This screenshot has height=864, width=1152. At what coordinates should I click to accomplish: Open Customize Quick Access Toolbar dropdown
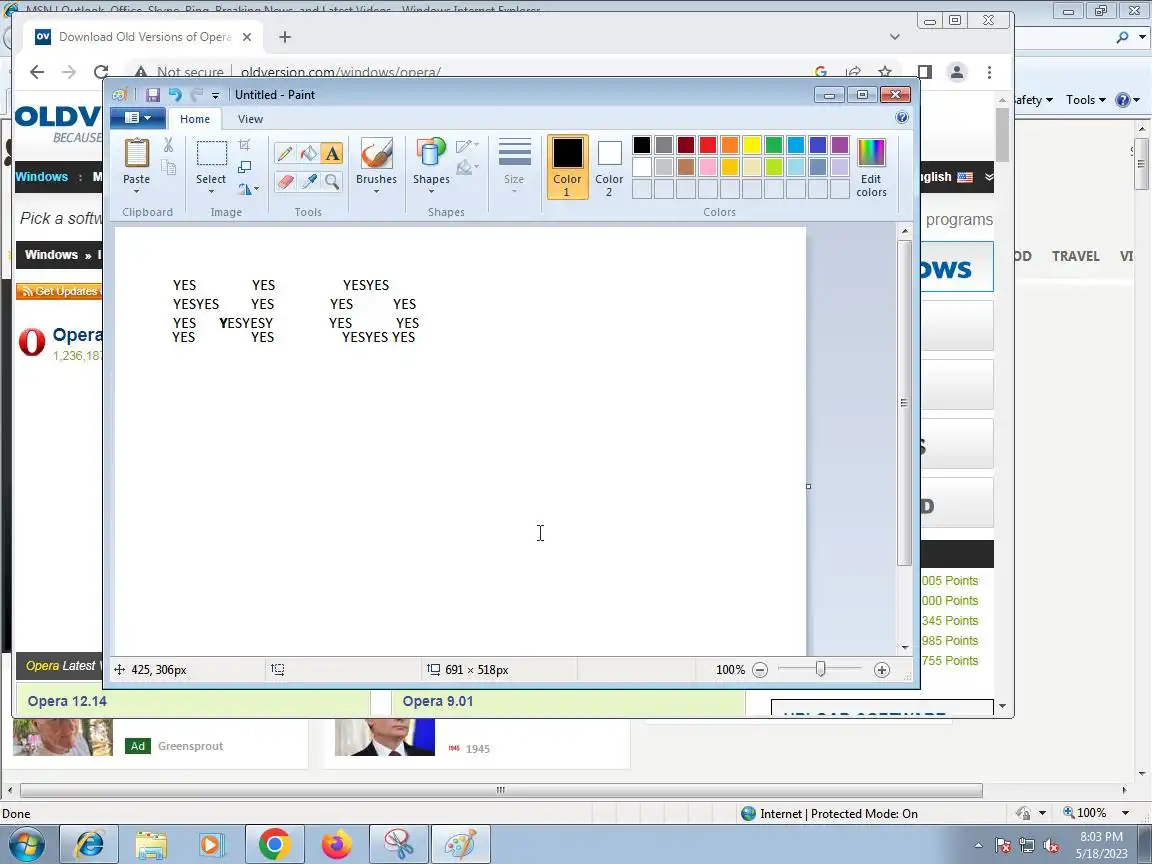(x=215, y=96)
